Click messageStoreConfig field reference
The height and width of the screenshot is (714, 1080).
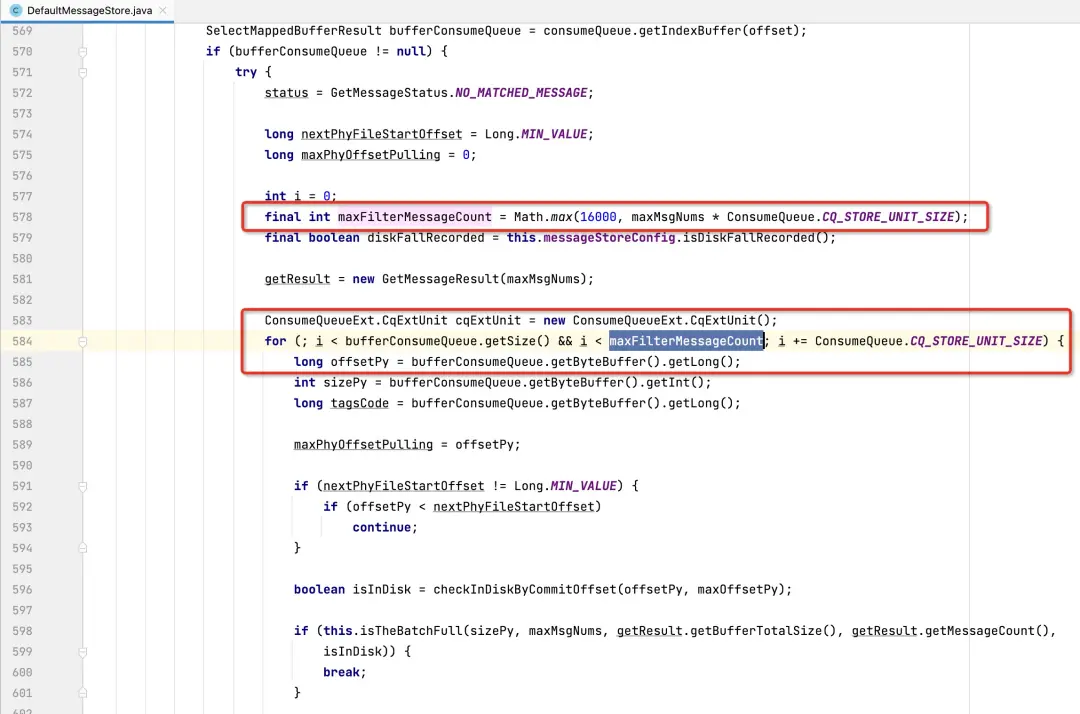click(x=609, y=238)
